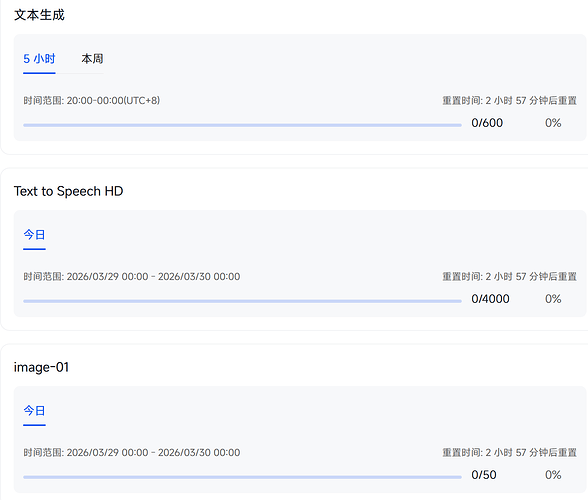588x500 pixels.
Task: Click the 重置时间 text in Text to Speech HD card
Action: pyautogui.click(x=509, y=276)
